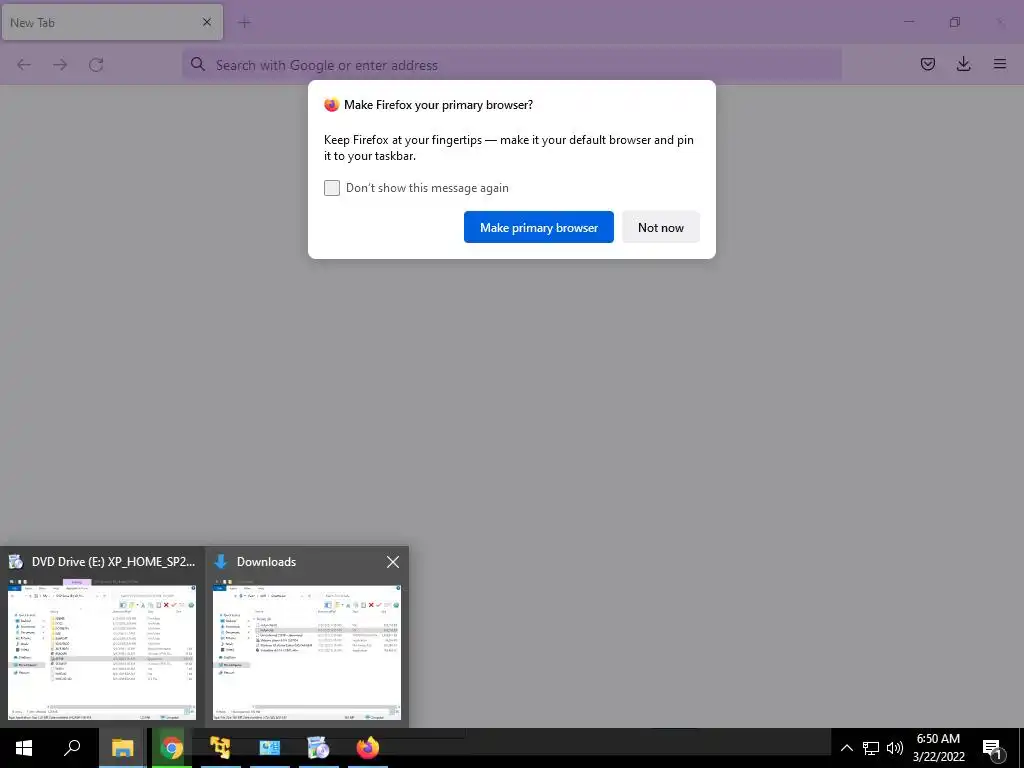
Task: Close the New Tab tab
Action: coord(206,22)
